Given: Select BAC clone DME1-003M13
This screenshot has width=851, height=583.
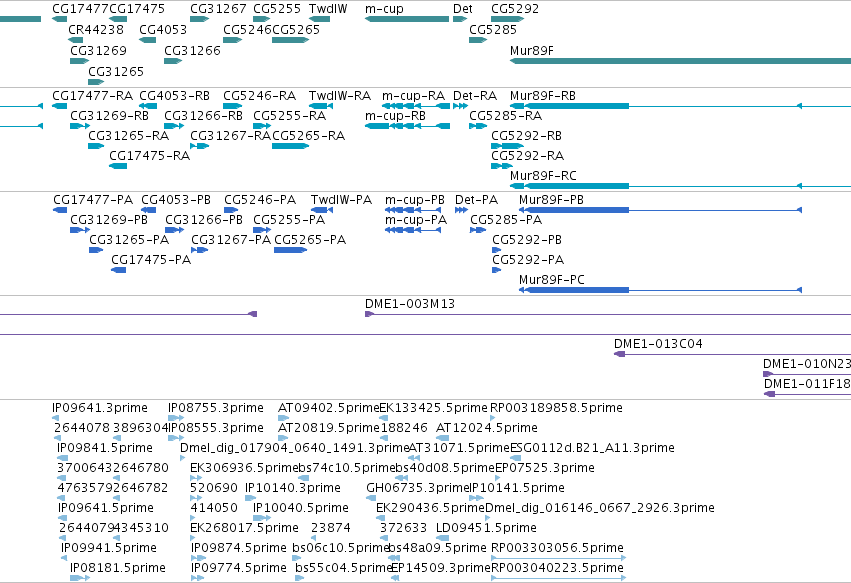Looking at the screenshot, I should pyautogui.click(x=410, y=303).
